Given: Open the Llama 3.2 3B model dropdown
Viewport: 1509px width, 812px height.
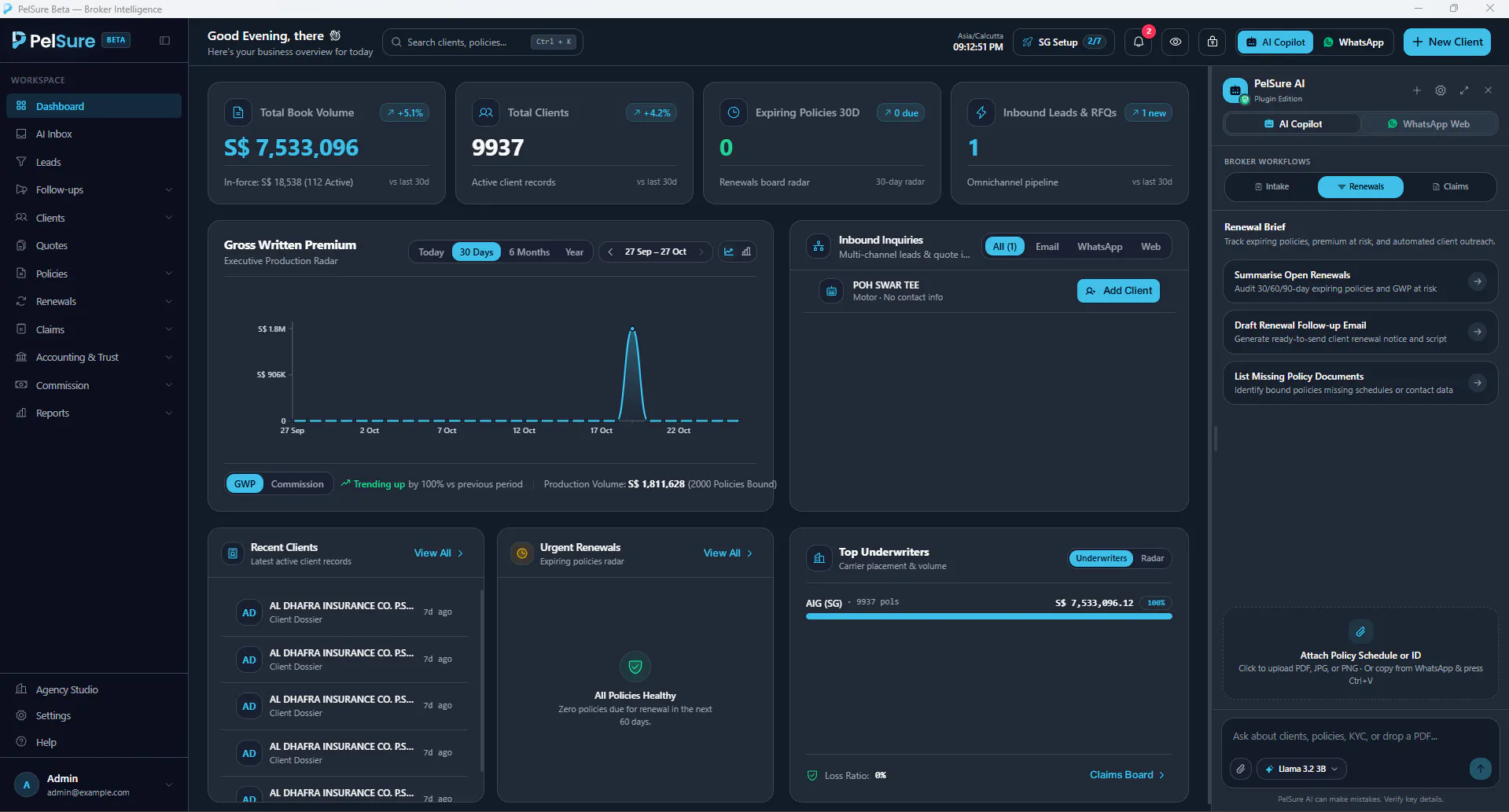Looking at the screenshot, I should pyautogui.click(x=1301, y=769).
